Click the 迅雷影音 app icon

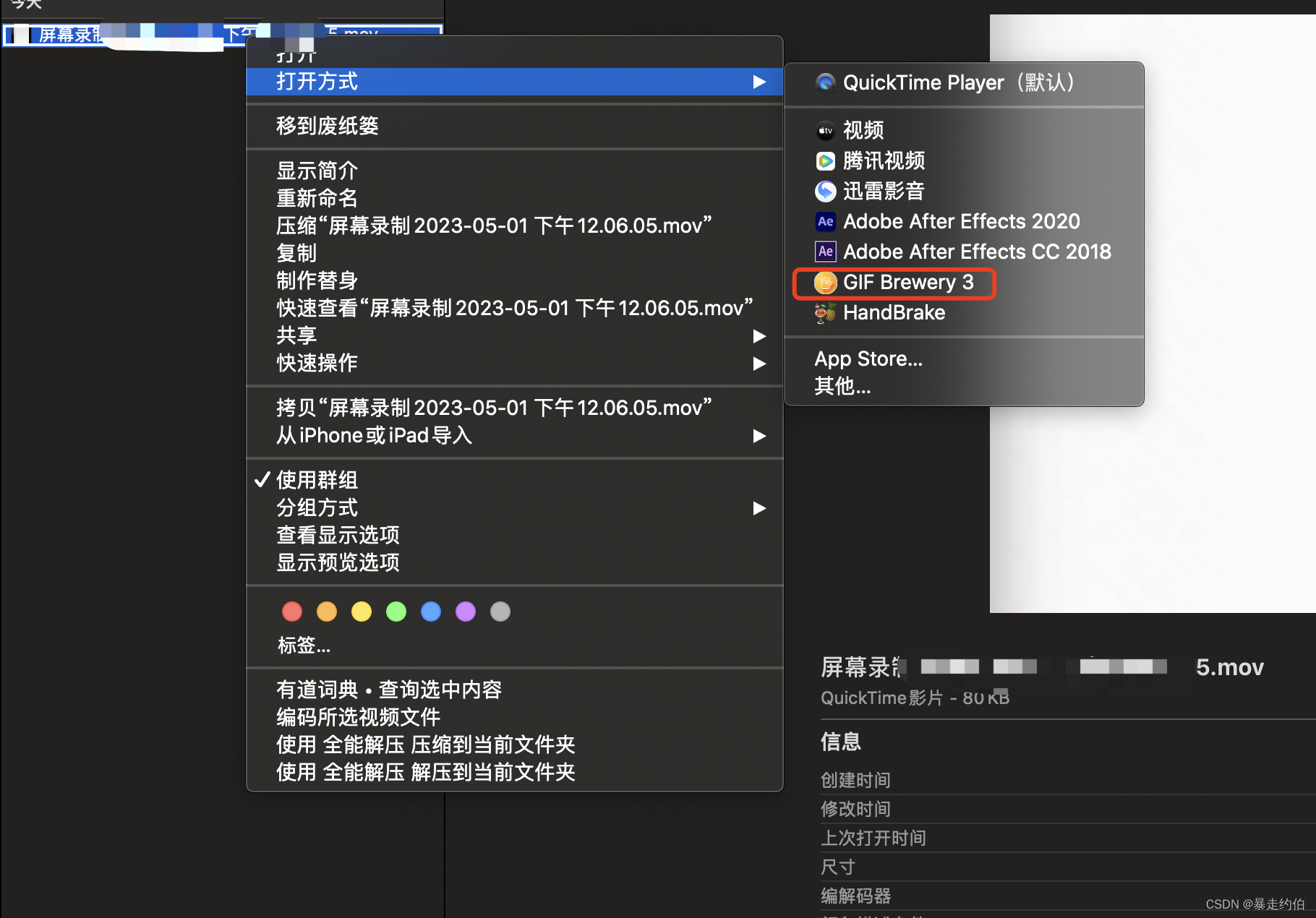(825, 191)
